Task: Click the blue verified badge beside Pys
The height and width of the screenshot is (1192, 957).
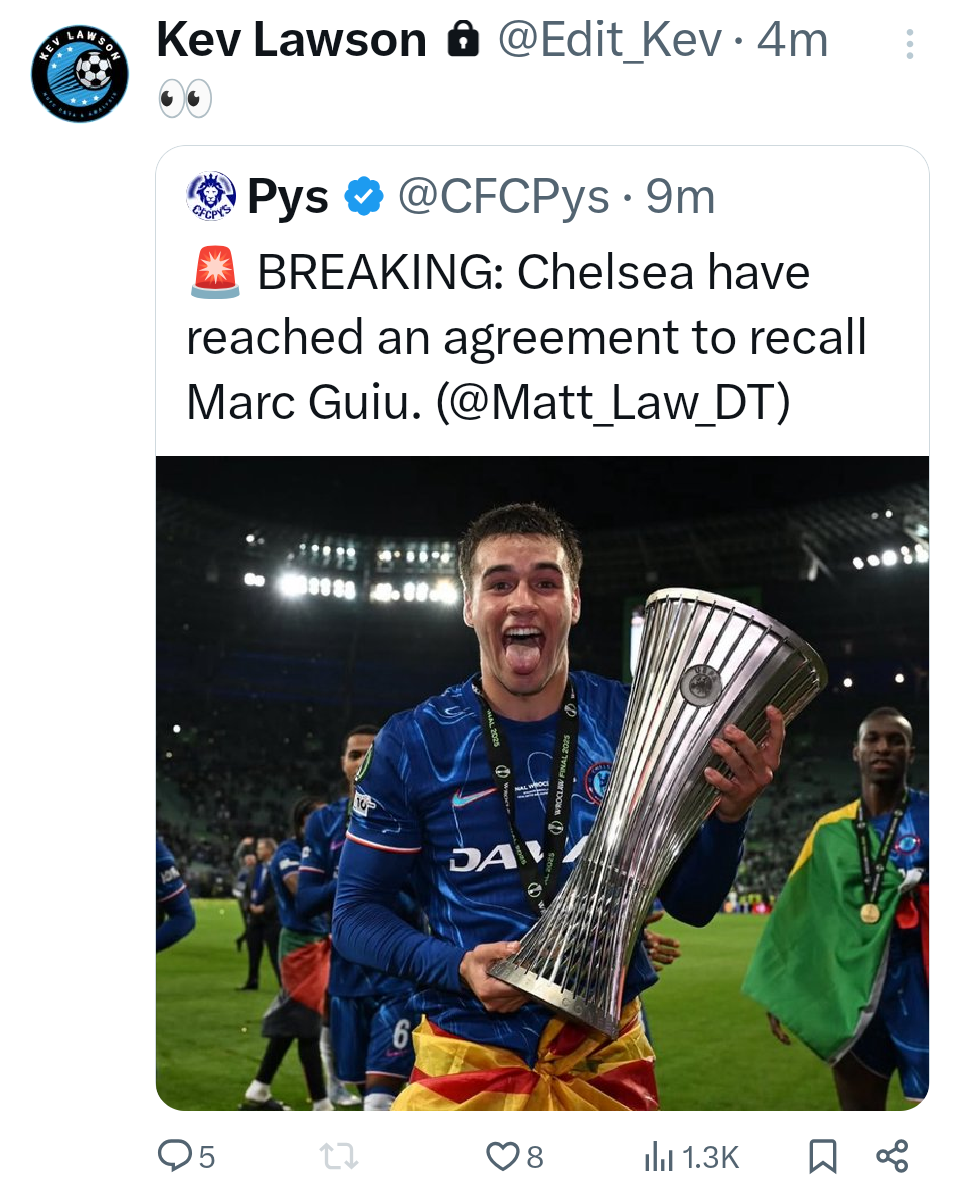Action: (x=364, y=197)
